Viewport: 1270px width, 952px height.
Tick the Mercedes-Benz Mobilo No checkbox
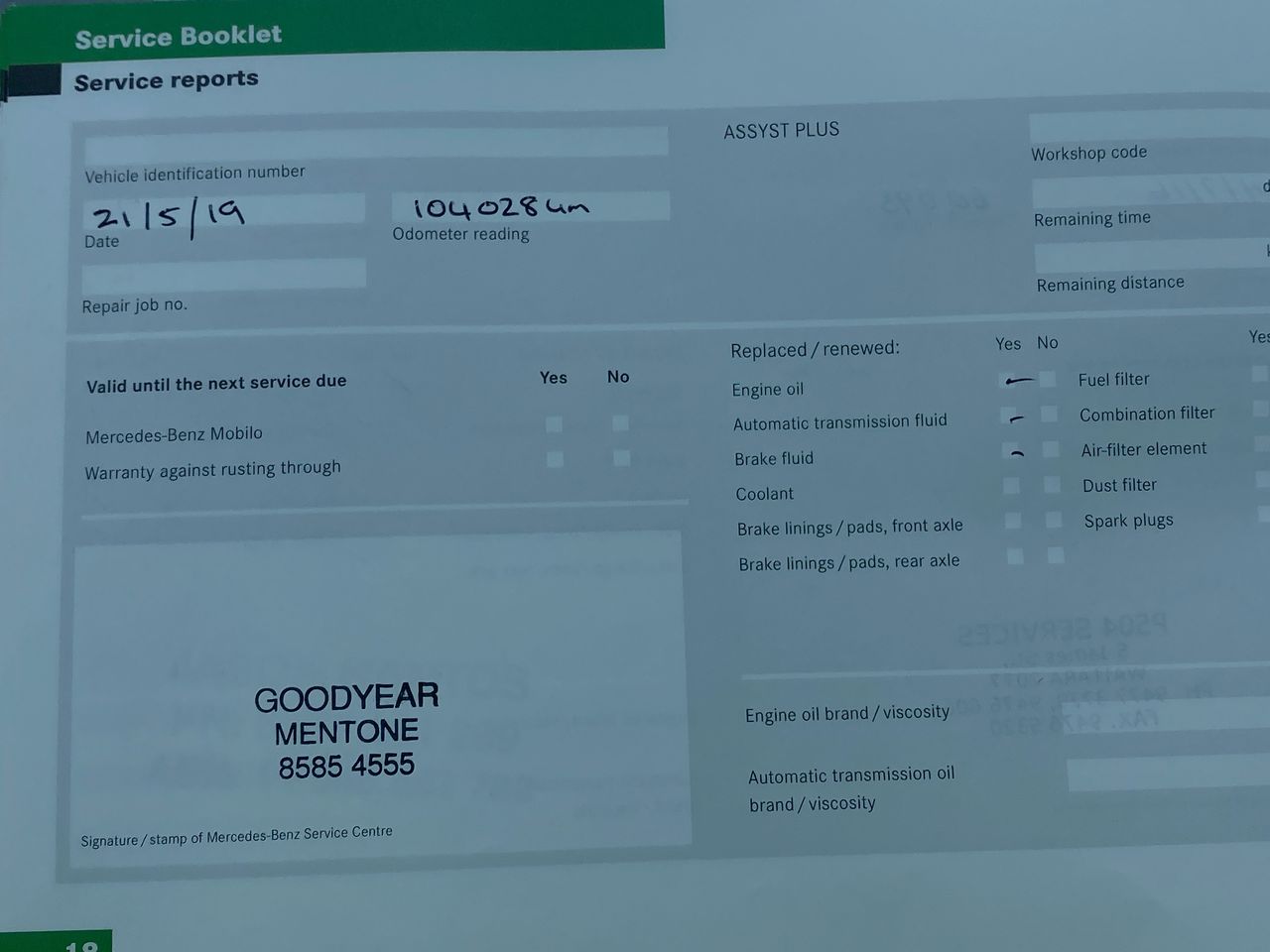click(620, 423)
